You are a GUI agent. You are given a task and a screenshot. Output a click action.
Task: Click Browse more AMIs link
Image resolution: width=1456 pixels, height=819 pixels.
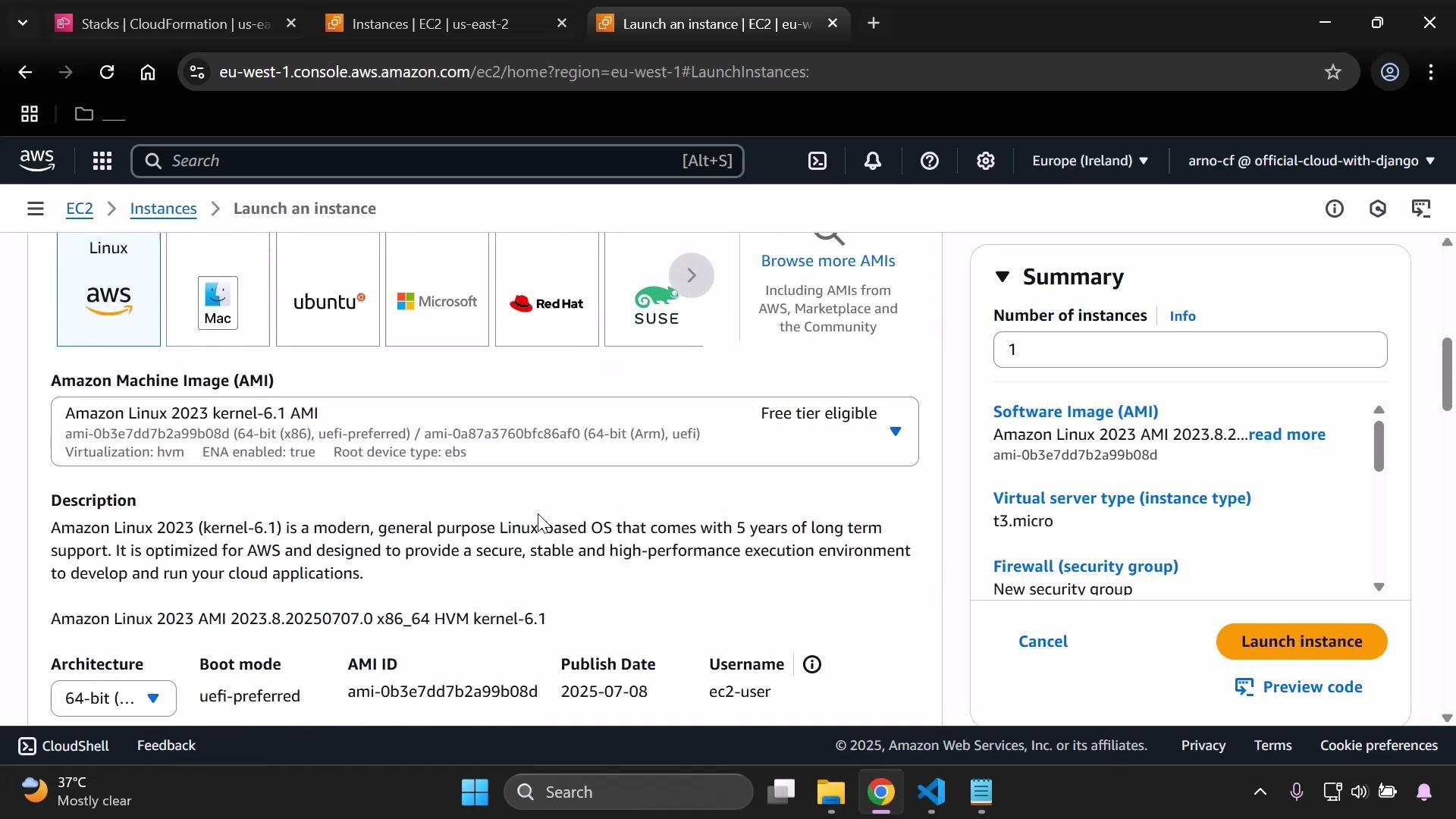(x=828, y=261)
